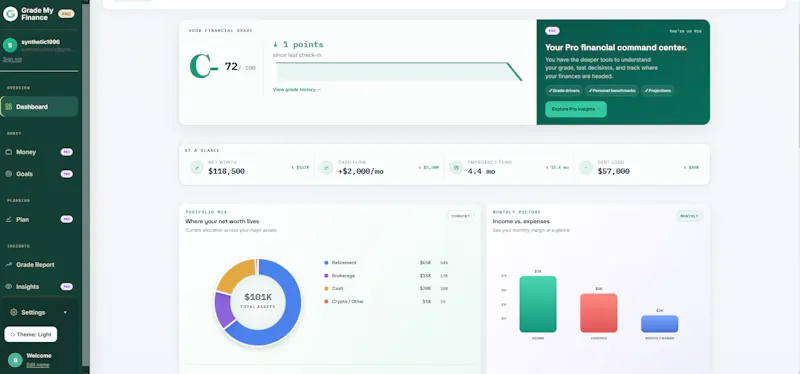The image size is (800, 374).
Task: Click the Current badge on Portfolio Mix
Action: (460, 216)
